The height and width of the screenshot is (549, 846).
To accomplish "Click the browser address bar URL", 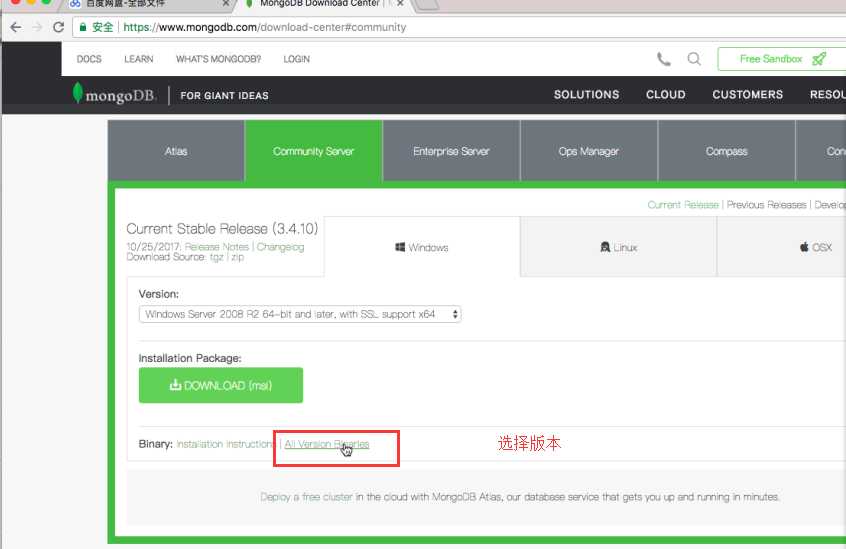I will pos(264,27).
